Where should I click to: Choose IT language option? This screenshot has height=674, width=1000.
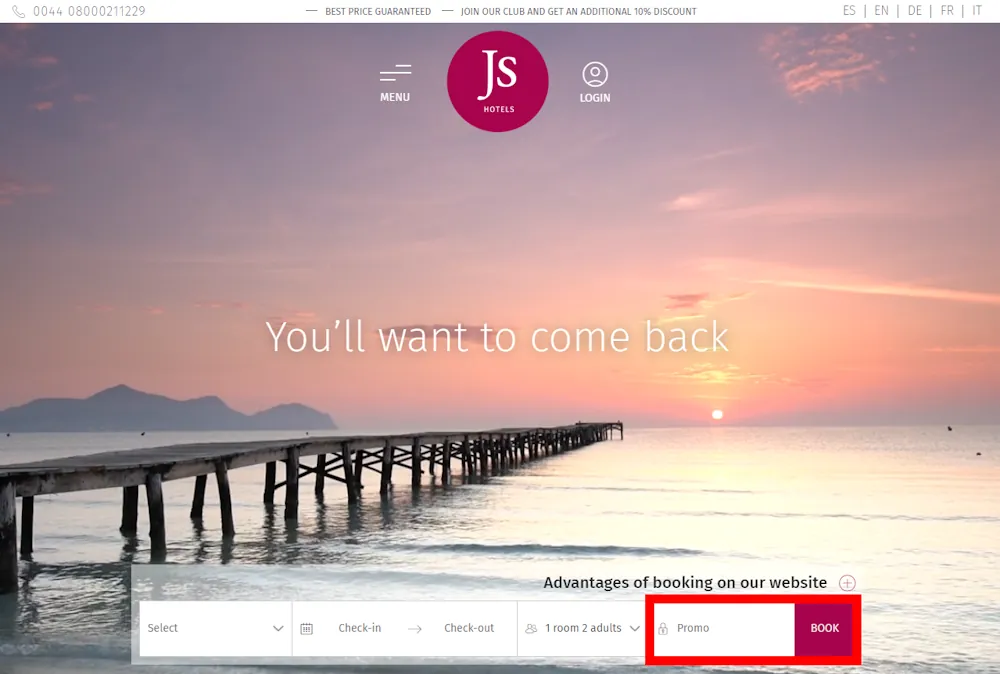[x=977, y=11]
